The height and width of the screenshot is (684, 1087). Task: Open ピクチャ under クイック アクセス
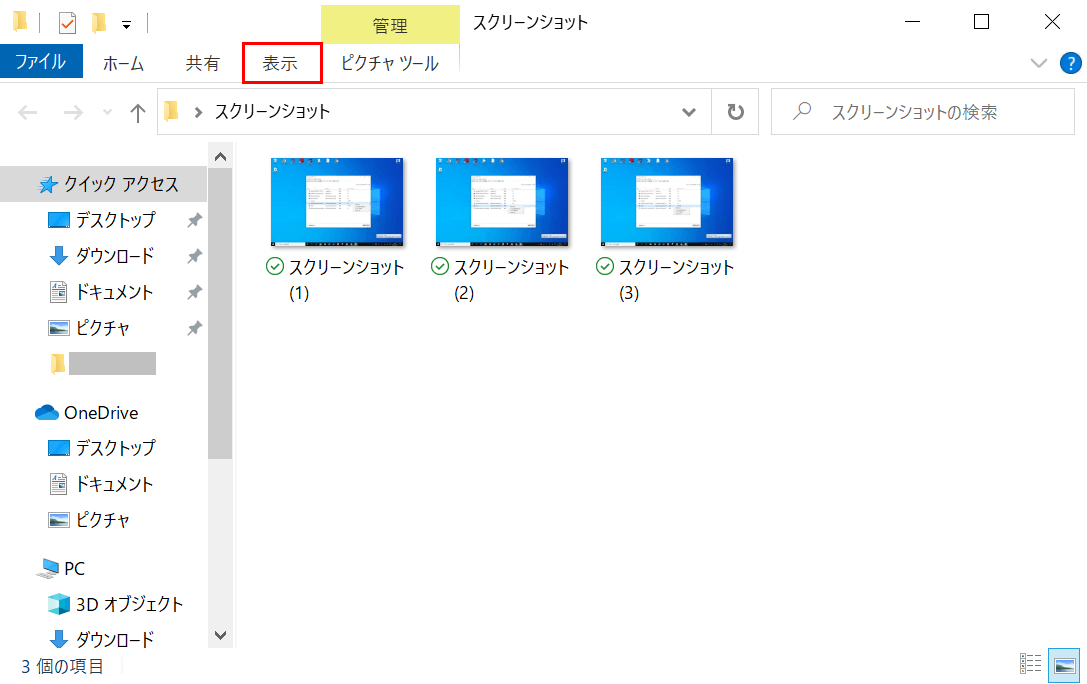pyautogui.click(x=104, y=328)
